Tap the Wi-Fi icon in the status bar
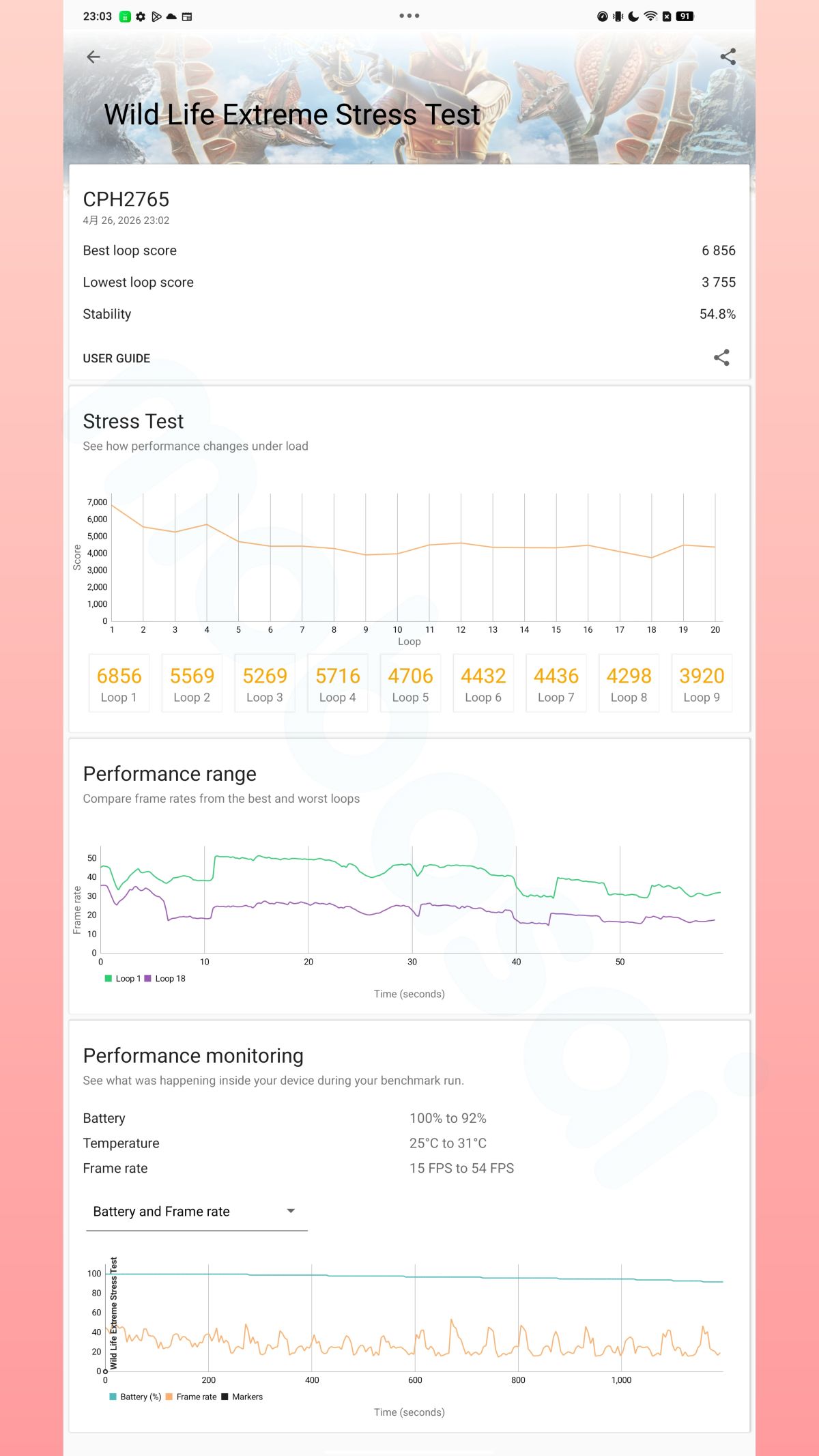 pos(650,16)
